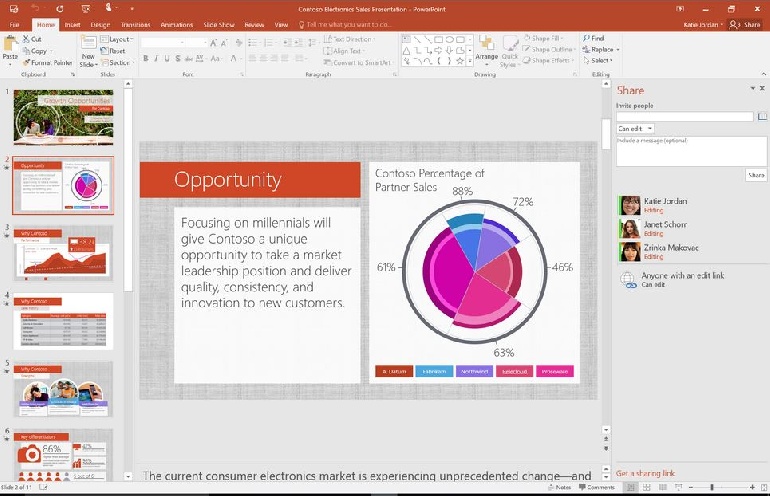Insert the triangle shape from the gallery

[407, 50]
